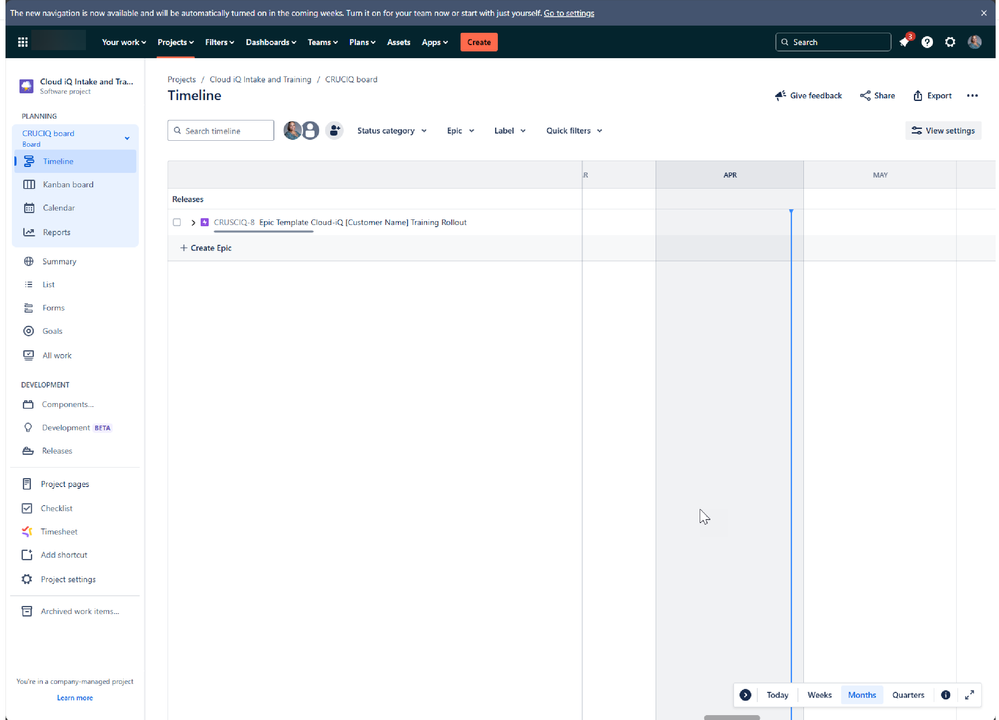The width and height of the screenshot is (999, 720).
Task: Click the Project settings gear icon
Action: coord(27,579)
